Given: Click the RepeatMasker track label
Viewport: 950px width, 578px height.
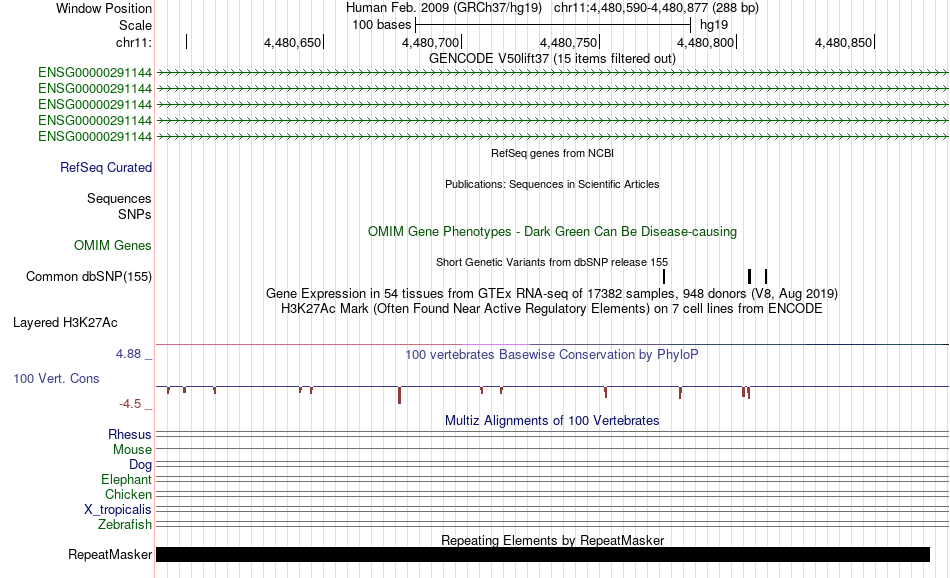Looking at the screenshot, I should tap(110, 554).
